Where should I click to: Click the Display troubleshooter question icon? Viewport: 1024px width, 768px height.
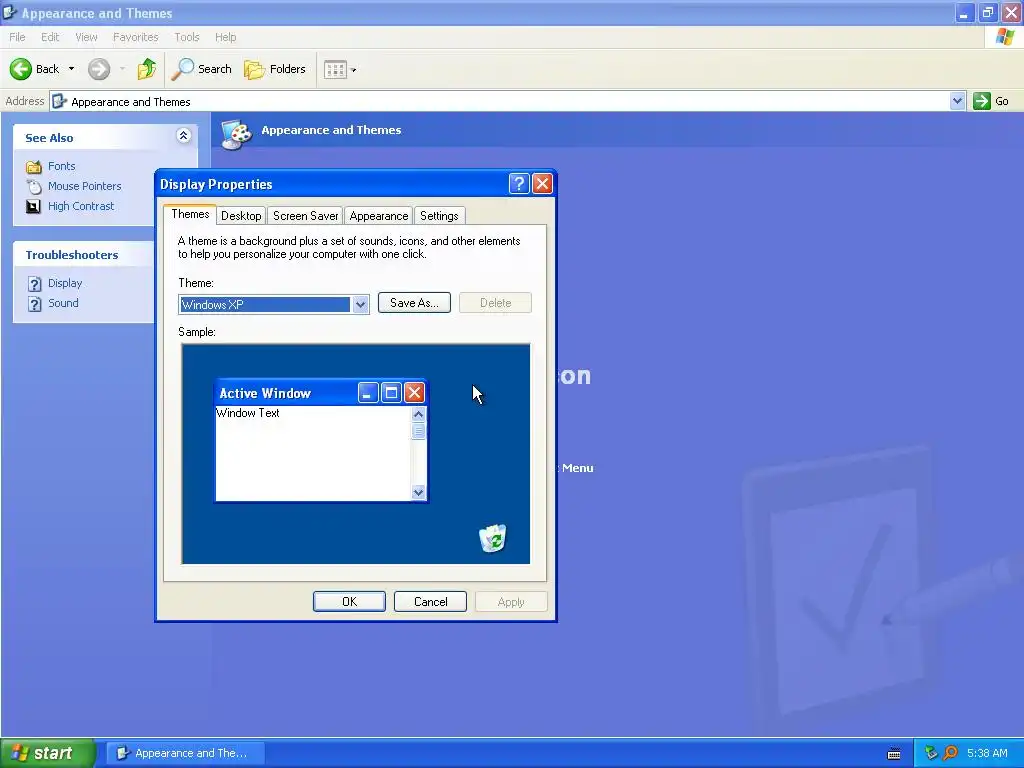35,283
